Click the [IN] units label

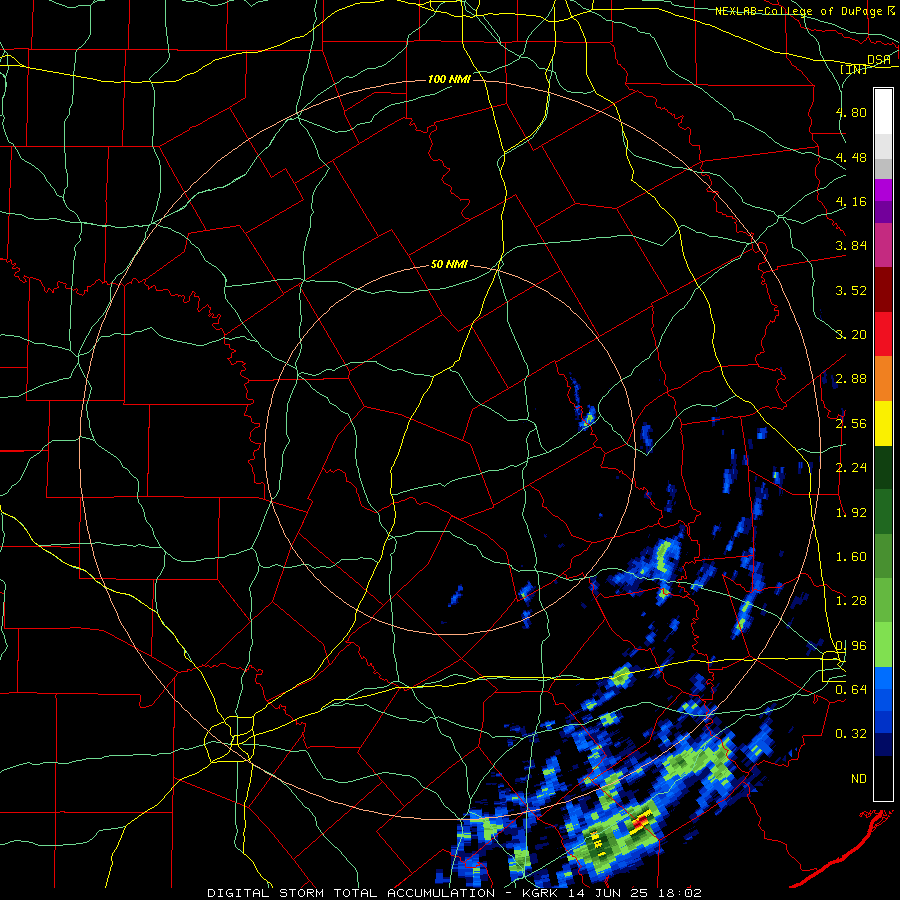[x=854, y=69]
